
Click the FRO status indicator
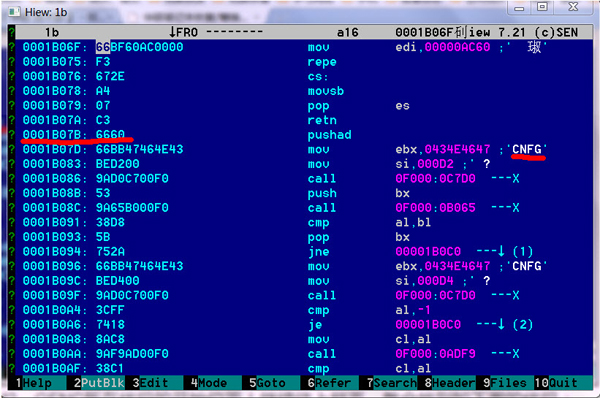(183, 33)
